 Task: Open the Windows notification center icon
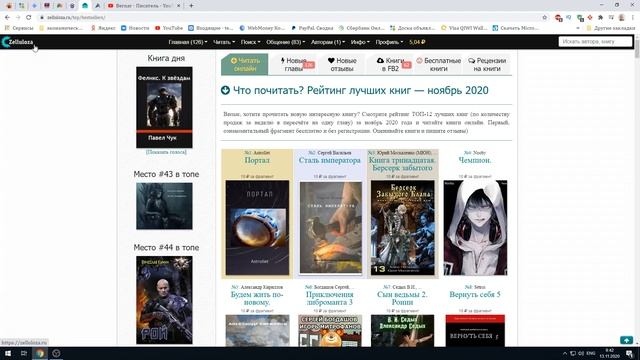coord(630,353)
